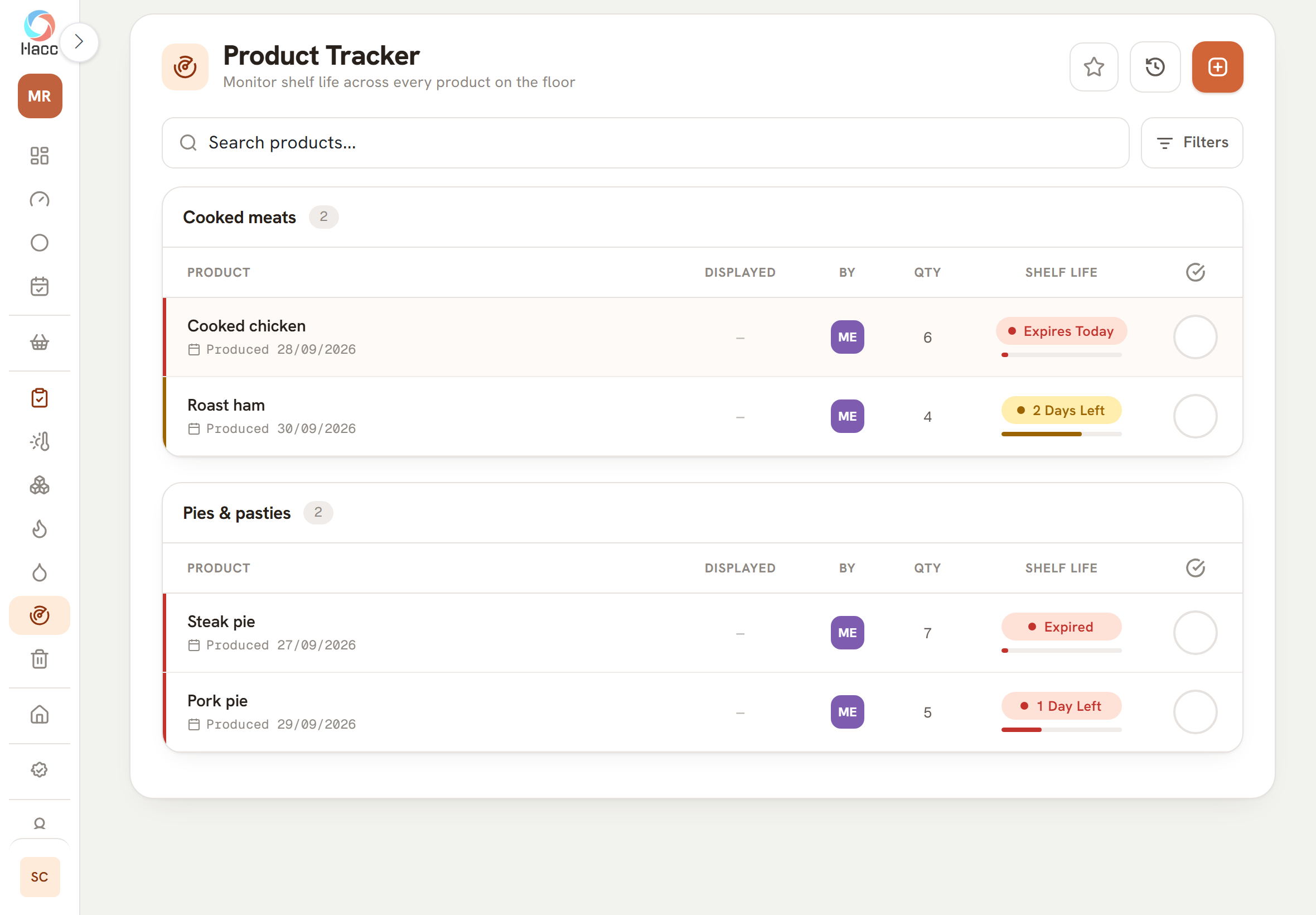Screen dimensions: 1316x915
Task: Click the ME avatar on Pork pie row
Action: 848,712
